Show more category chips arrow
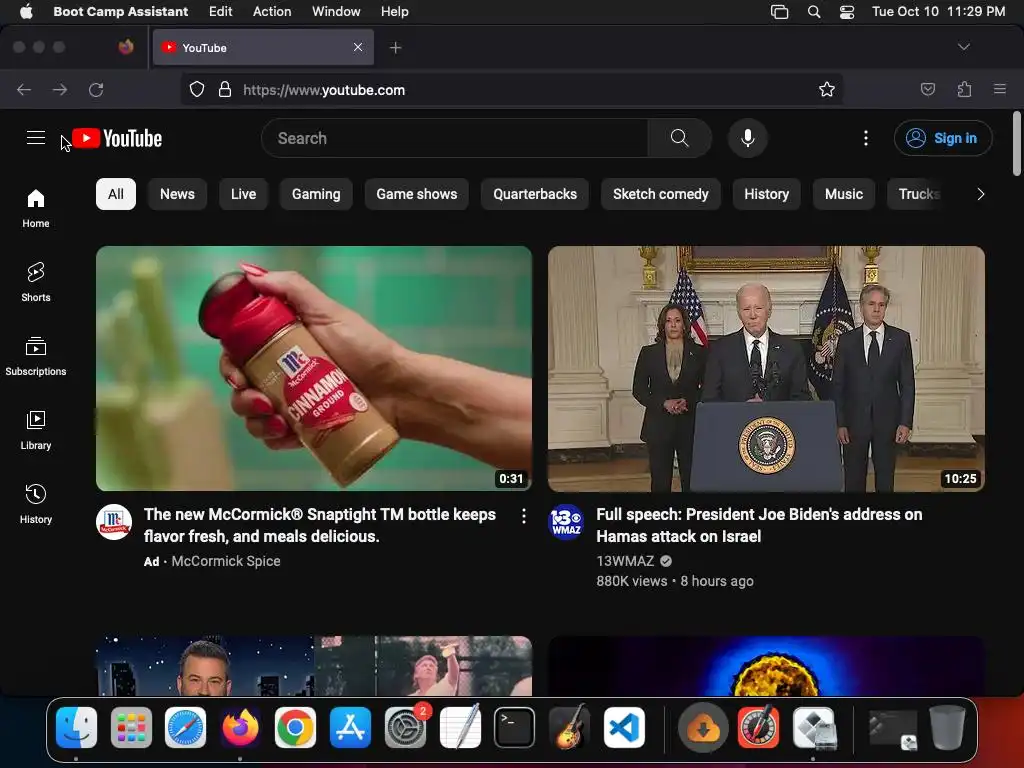Viewport: 1024px width, 768px height. click(x=980, y=194)
